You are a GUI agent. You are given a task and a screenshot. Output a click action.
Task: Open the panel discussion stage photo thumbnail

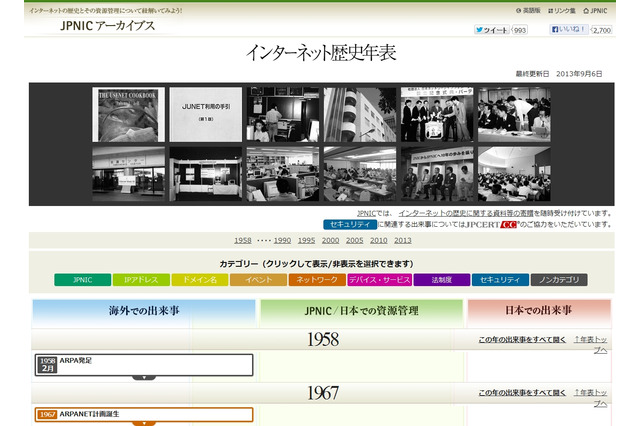pyautogui.click(x=437, y=174)
